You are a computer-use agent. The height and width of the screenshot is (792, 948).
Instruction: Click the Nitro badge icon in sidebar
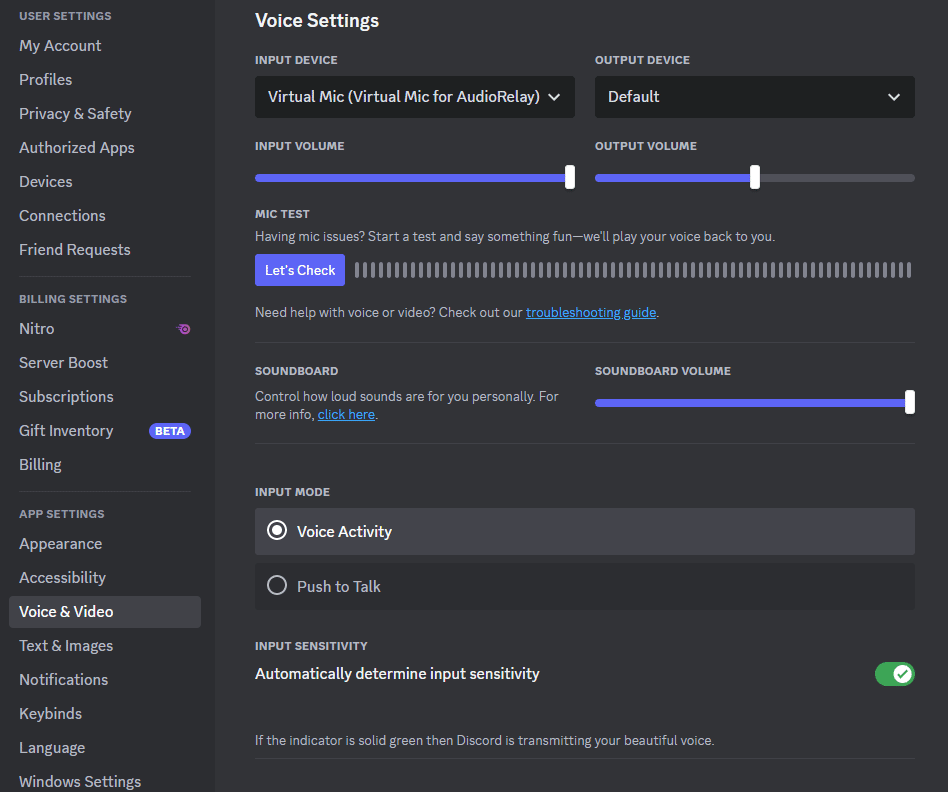tap(184, 329)
